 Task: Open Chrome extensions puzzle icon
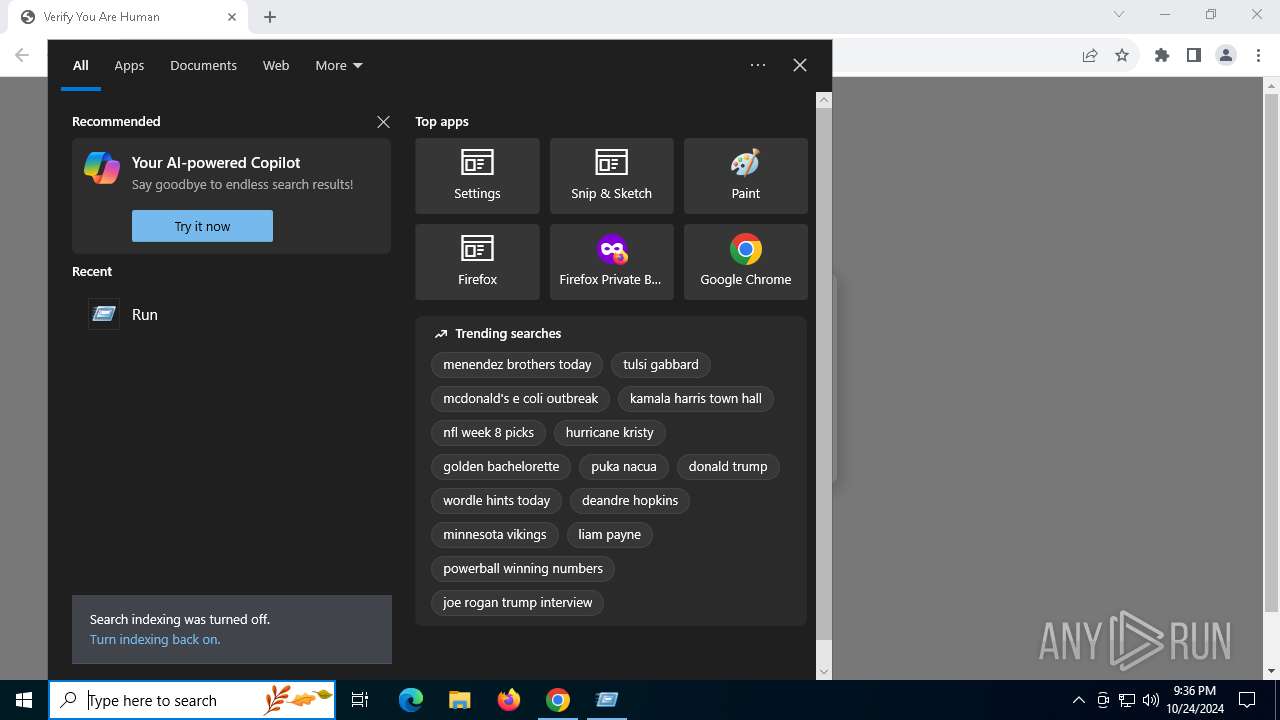(1162, 55)
